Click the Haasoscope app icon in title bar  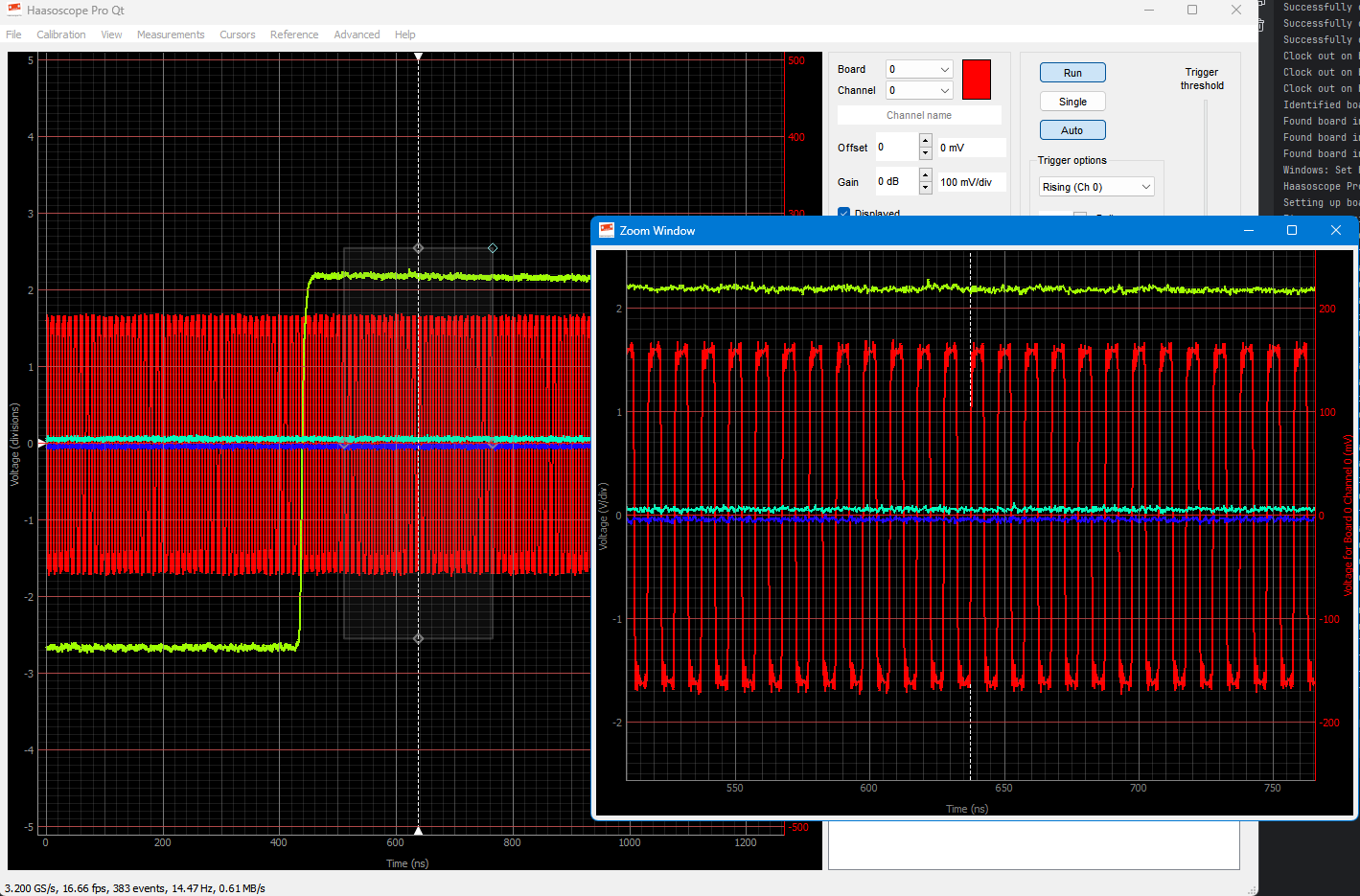point(12,11)
